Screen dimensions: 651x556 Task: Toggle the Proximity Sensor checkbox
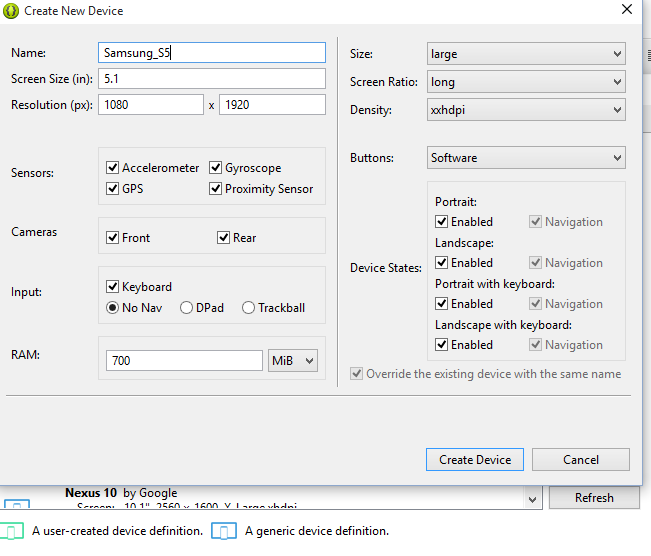click(x=215, y=189)
